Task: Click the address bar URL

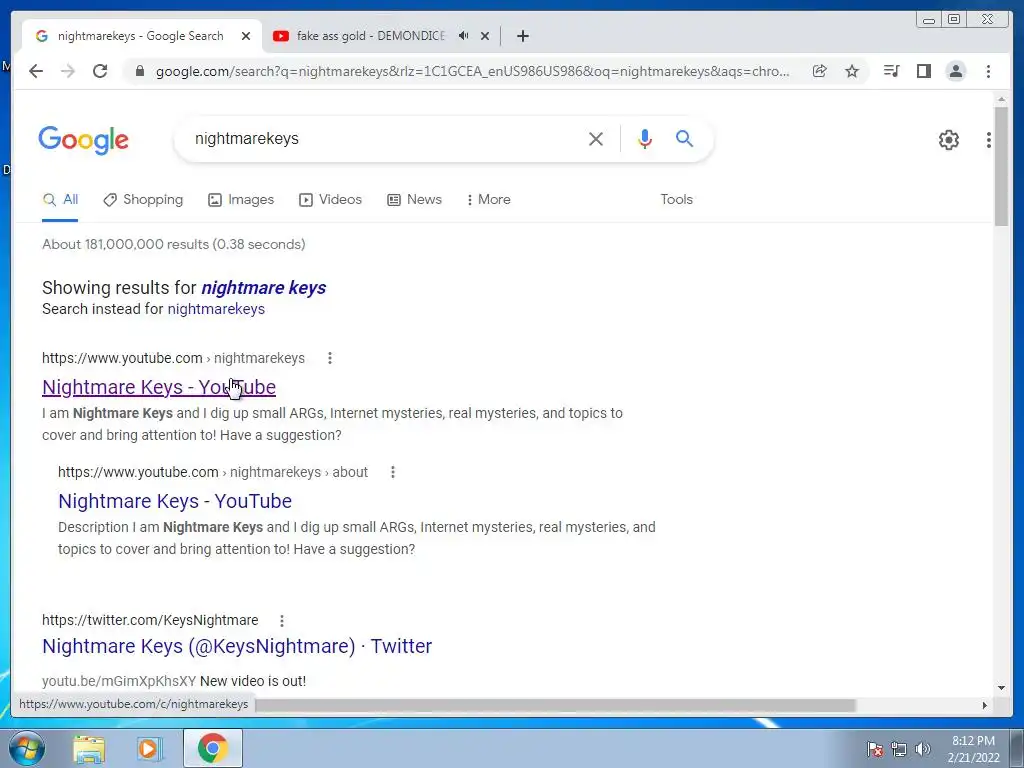Action: 472,71
